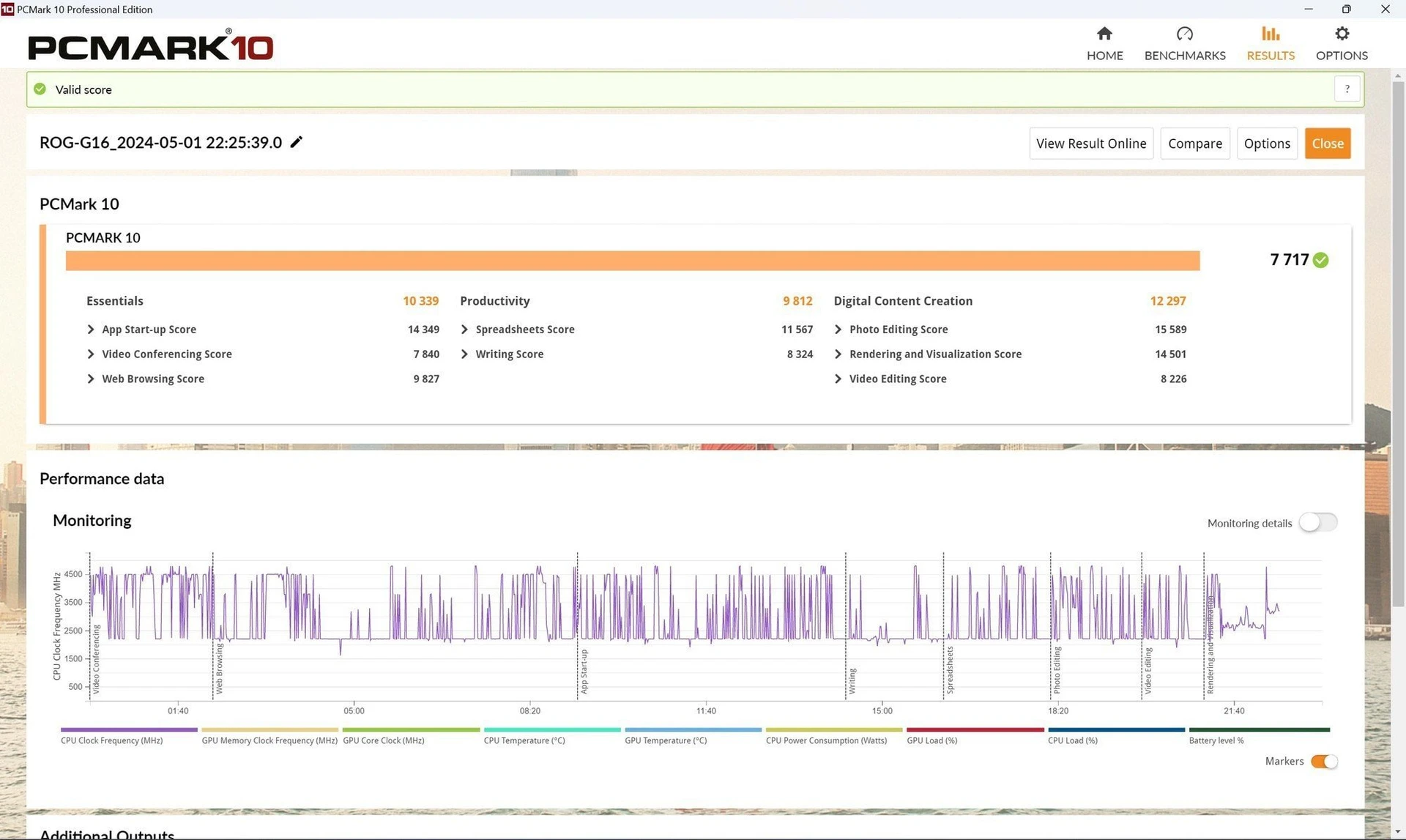The width and height of the screenshot is (1406, 840).
Task: Click the Spreadsheets chart marker
Action: [x=950, y=669]
